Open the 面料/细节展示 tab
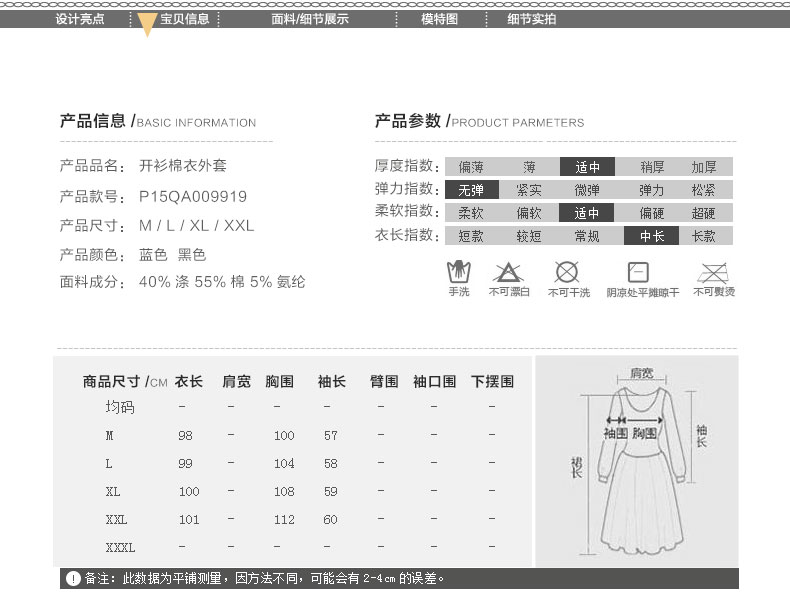Screen dimensions: 790x598 [310, 19]
